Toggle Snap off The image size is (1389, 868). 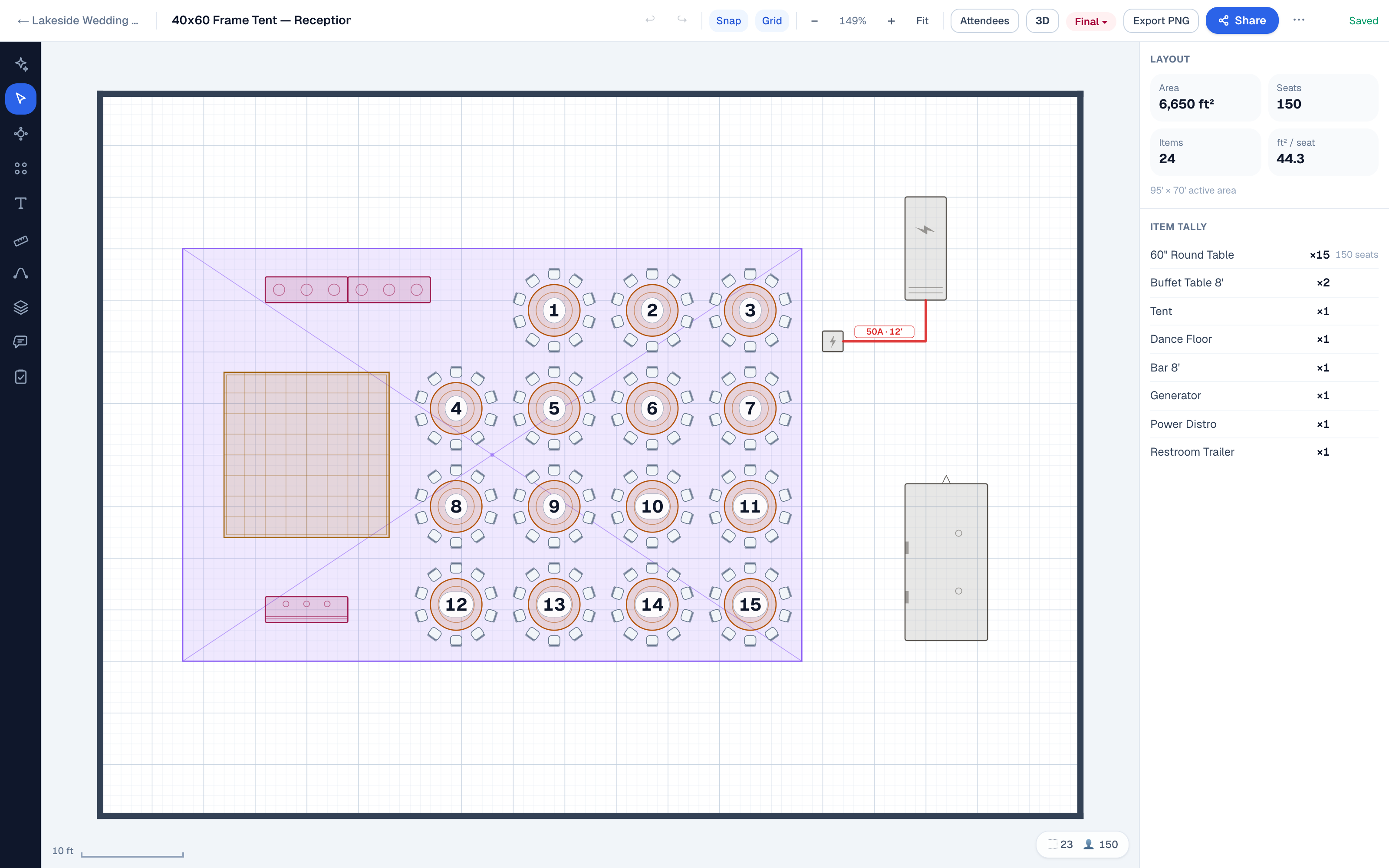click(x=728, y=21)
